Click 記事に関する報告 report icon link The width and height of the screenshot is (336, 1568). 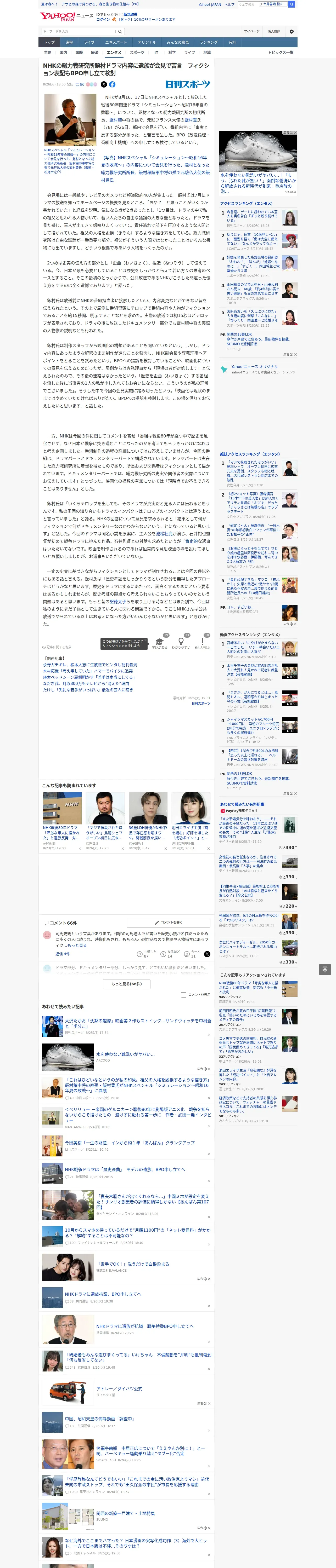[57, 647]
